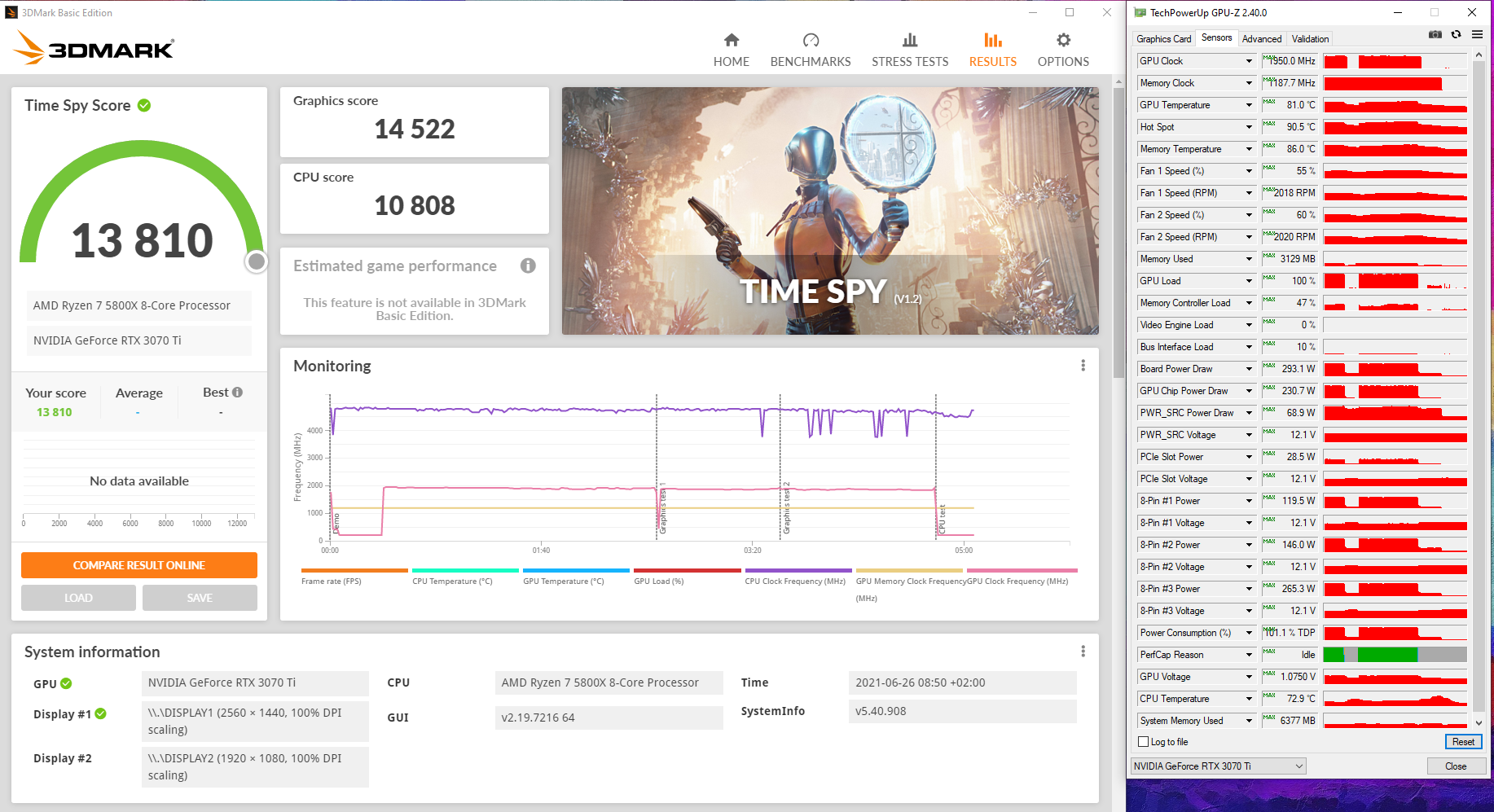Screen dimensions: 1494x812
Task: Open the Monitoring panel three-dot menu
Action: click(x=1083, y=366)
